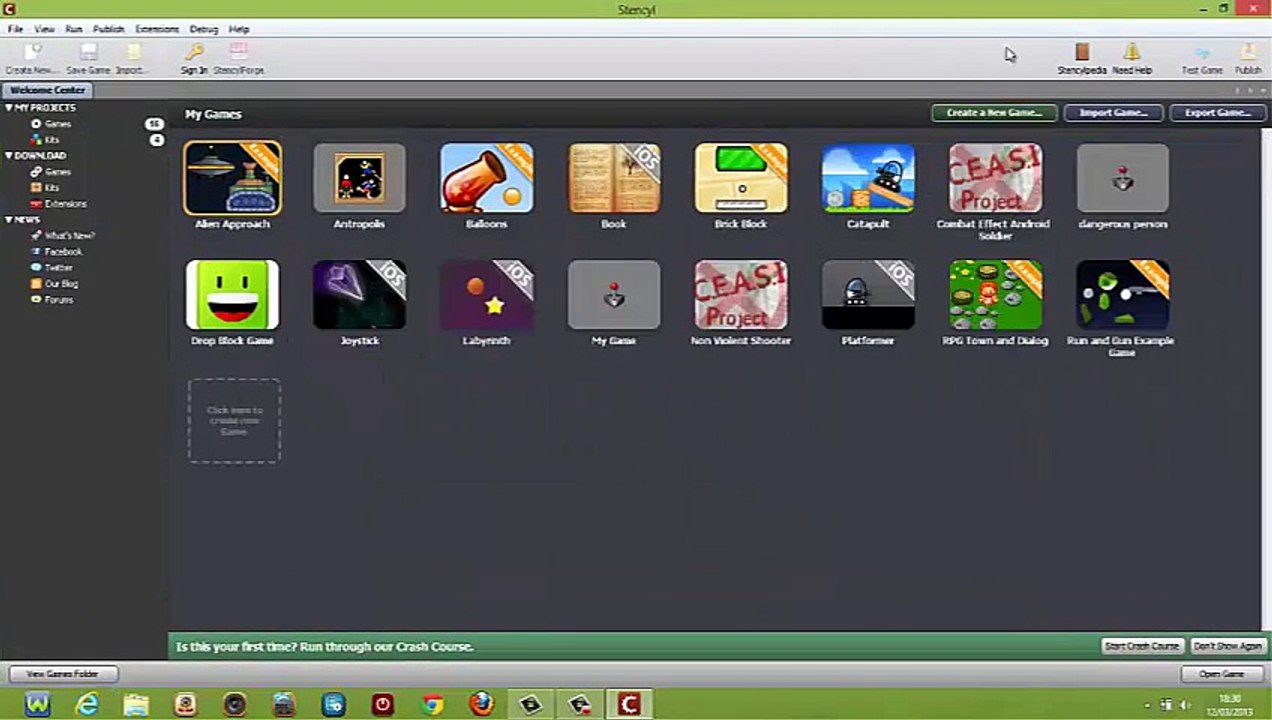
Task: Click the Sign In key icon
Action: tap(194, 52)
